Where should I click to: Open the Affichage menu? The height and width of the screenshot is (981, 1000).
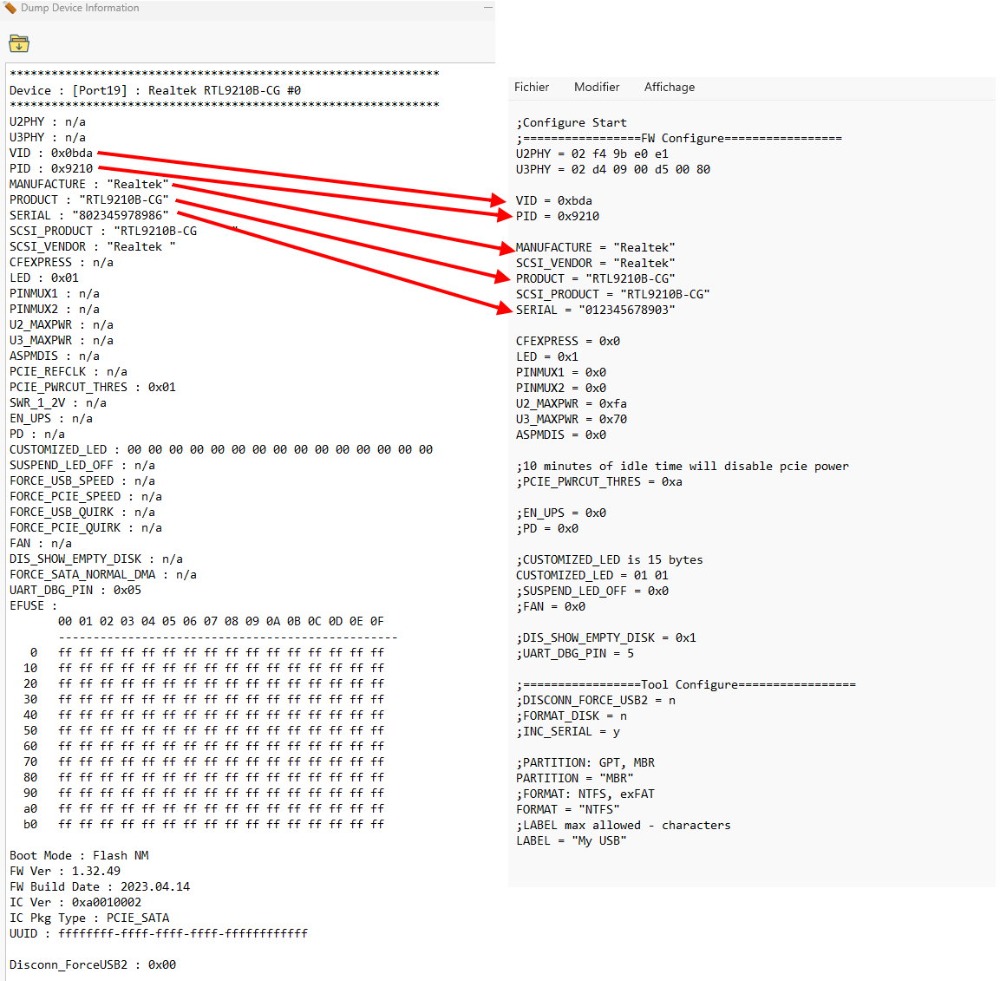669,87
